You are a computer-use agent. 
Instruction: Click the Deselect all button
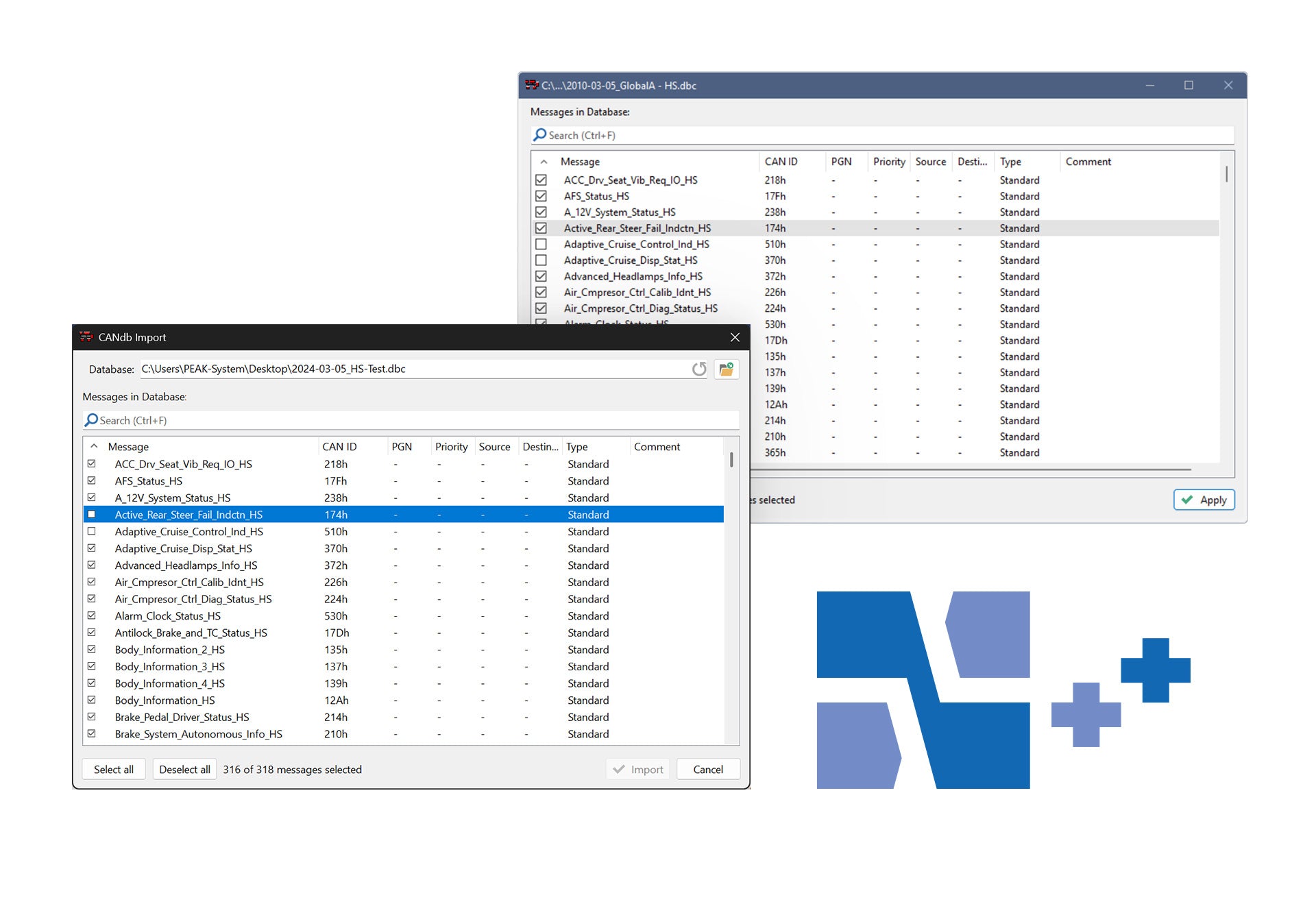(184, 769)
